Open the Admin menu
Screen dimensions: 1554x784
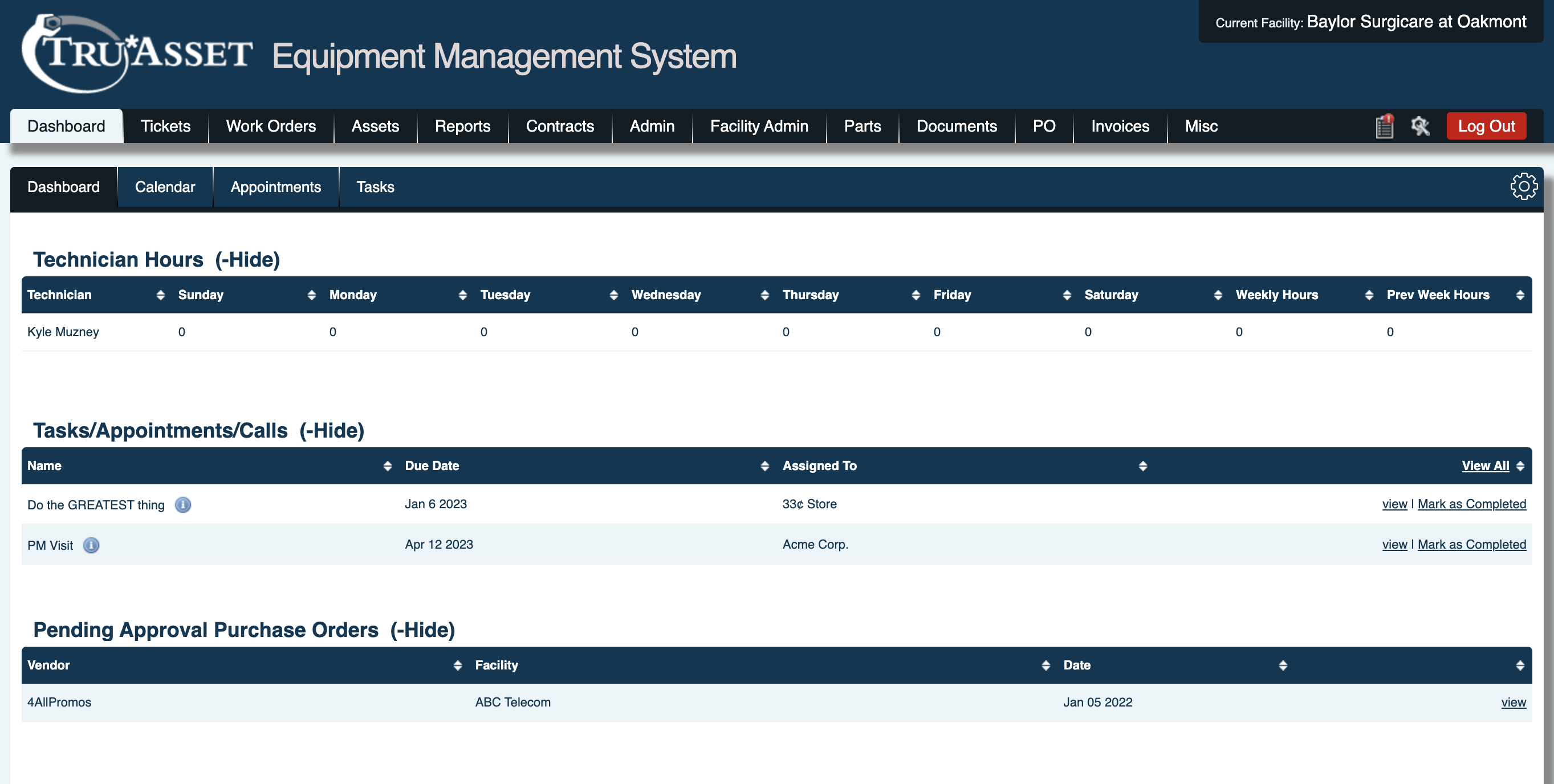tap(652, 126)
